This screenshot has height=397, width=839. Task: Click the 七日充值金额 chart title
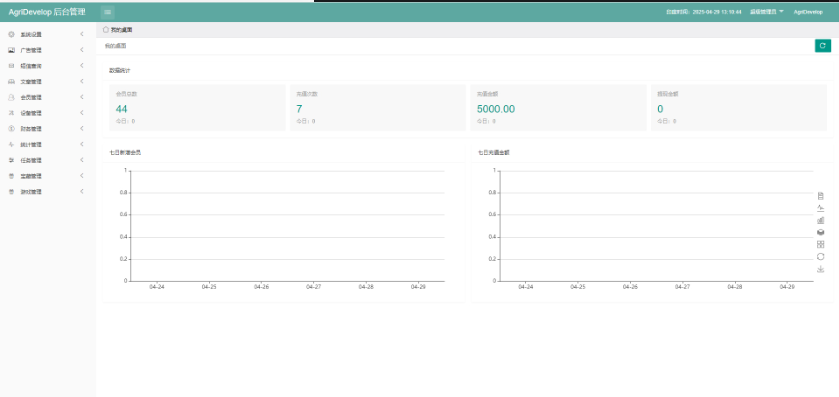pyautogui.click(x=494, y=152)
